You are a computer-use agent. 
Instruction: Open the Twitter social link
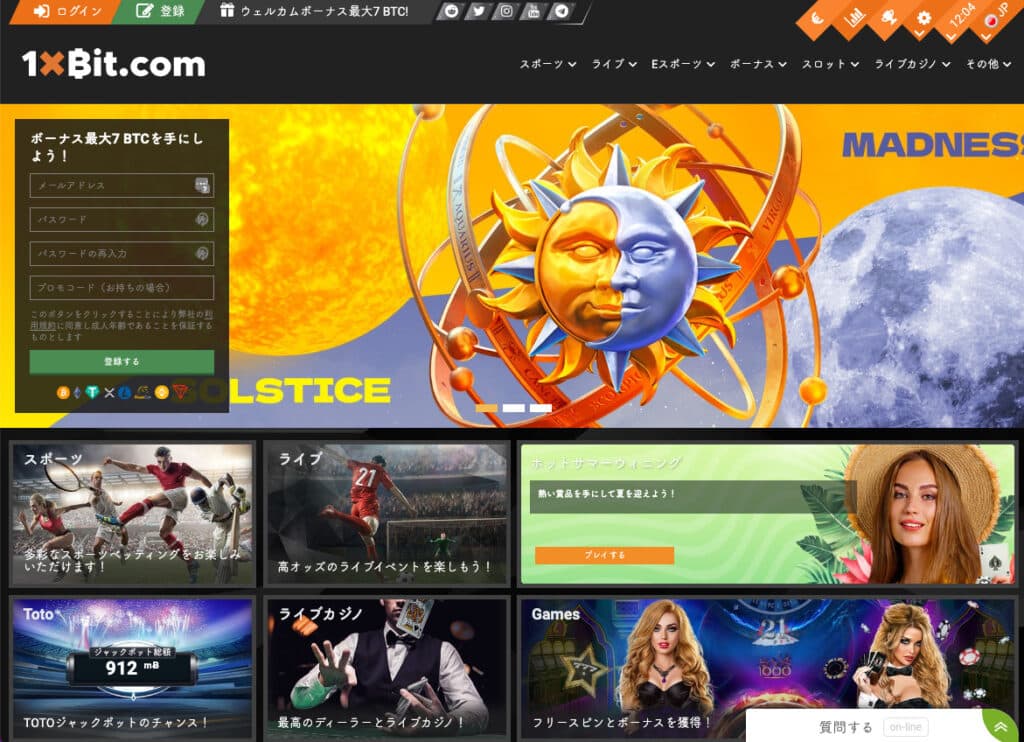[478, 11]
